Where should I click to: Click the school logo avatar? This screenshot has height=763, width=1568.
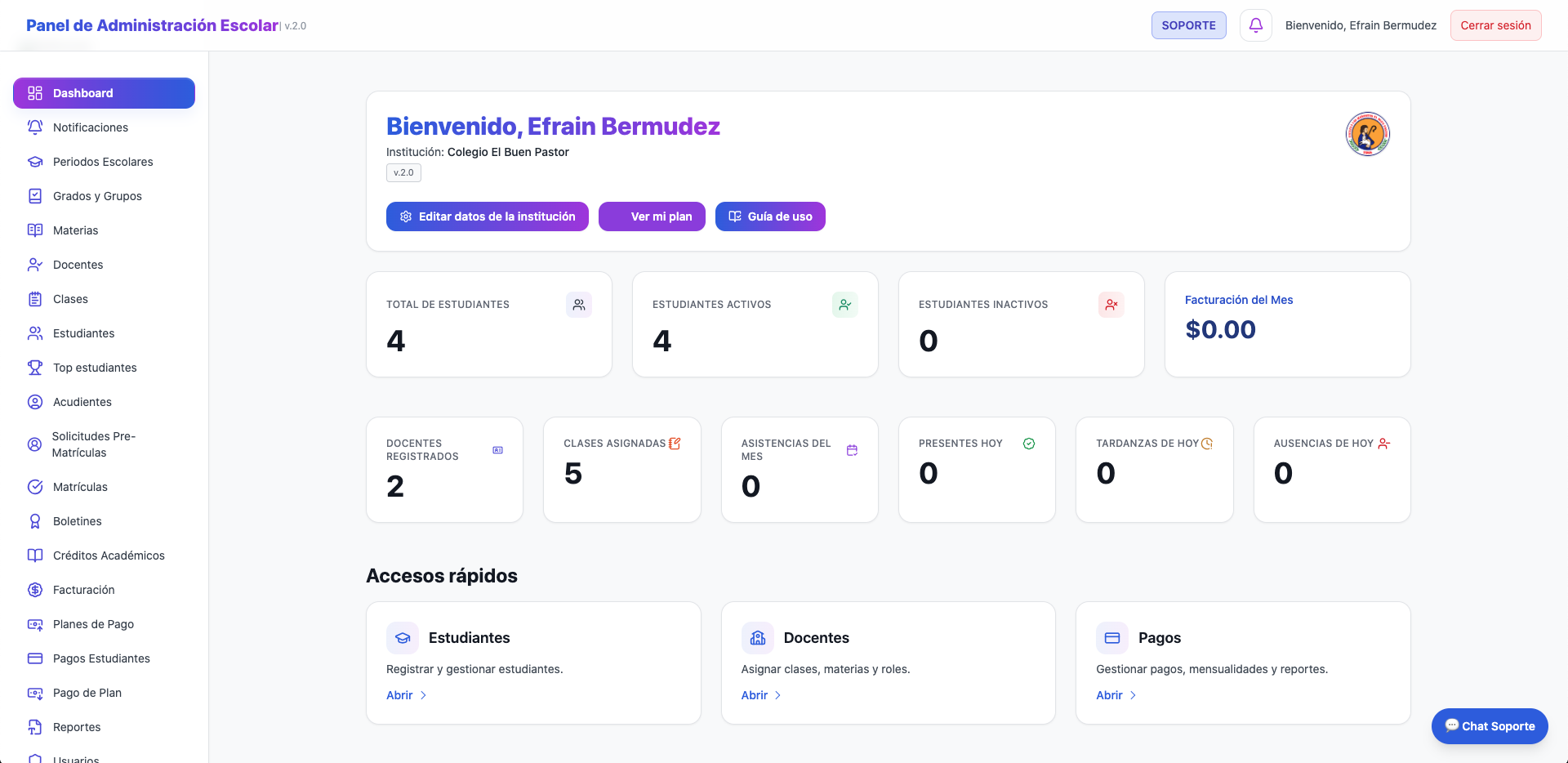1367,134
